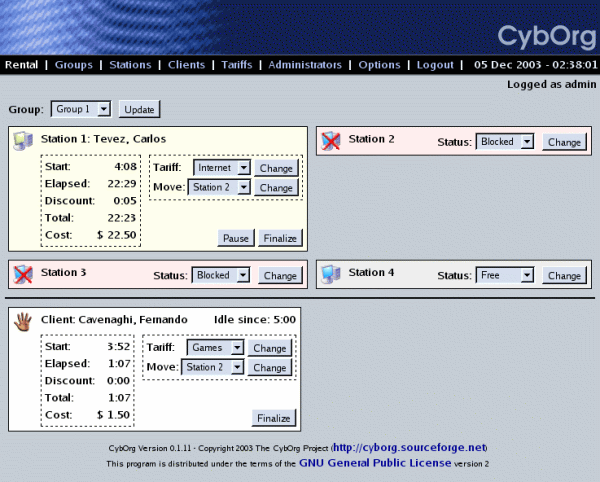This screenshot has width=600, height=482.
Task: Open the Administrators section
Action: pyautogui.click(x=305, y=65)
